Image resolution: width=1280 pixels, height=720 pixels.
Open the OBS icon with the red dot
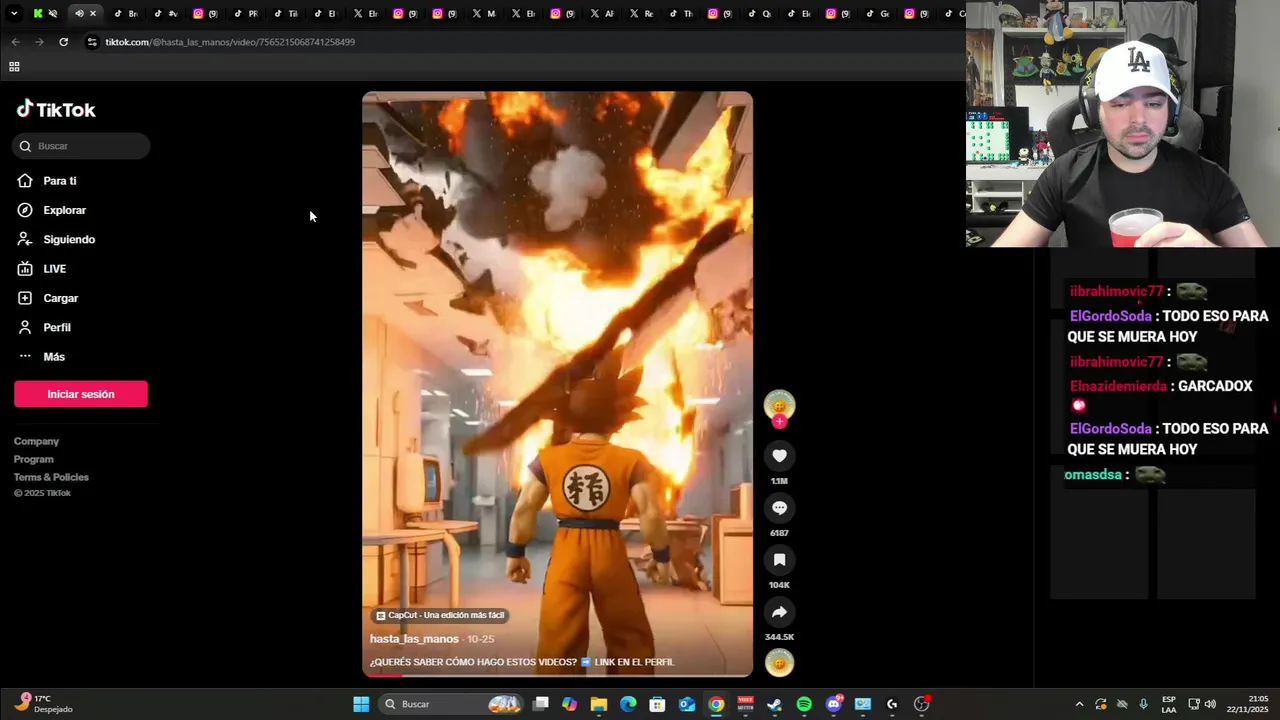pyautogui.click(x=922, y=704)
